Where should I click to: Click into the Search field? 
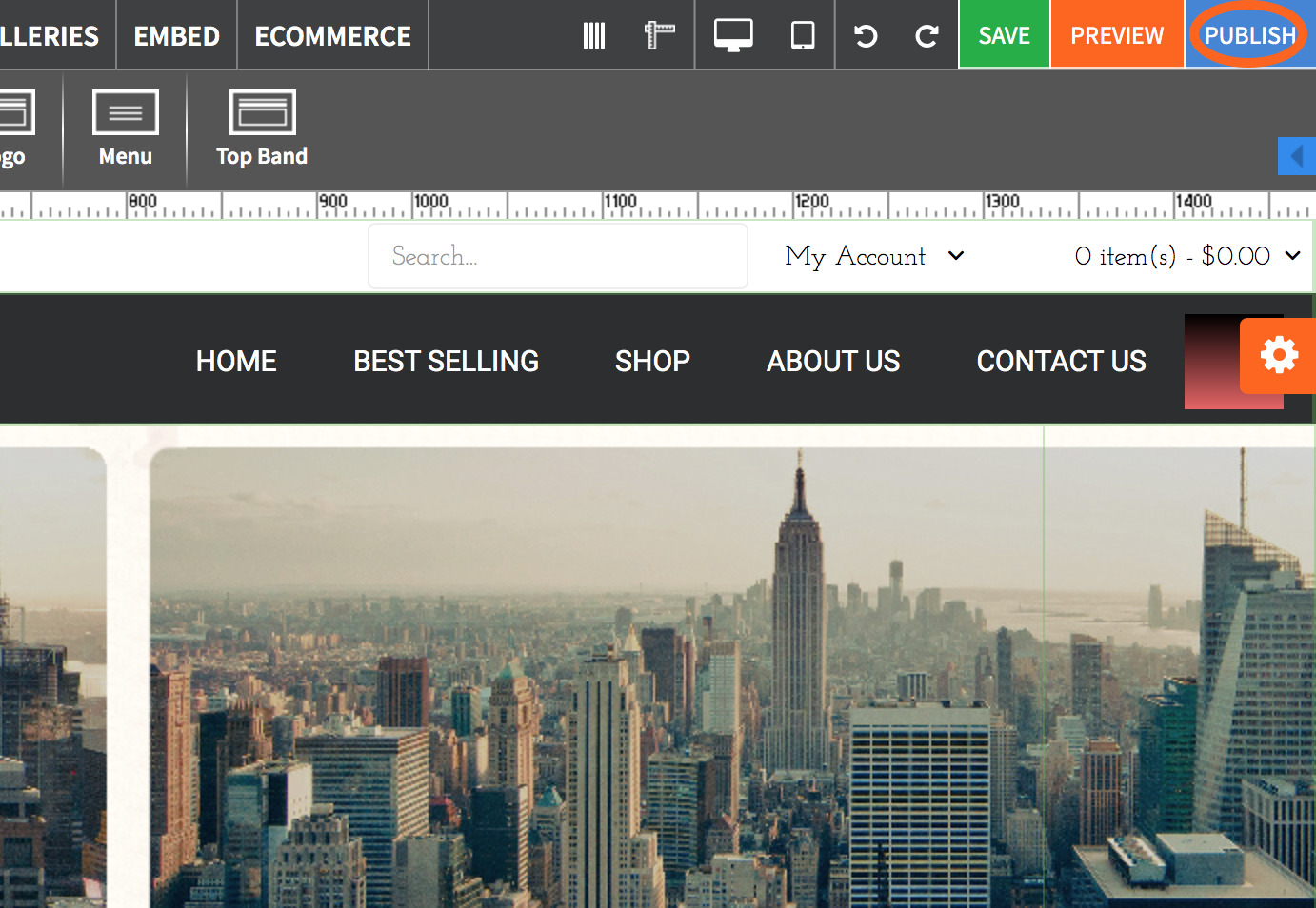tap(558, 256)
